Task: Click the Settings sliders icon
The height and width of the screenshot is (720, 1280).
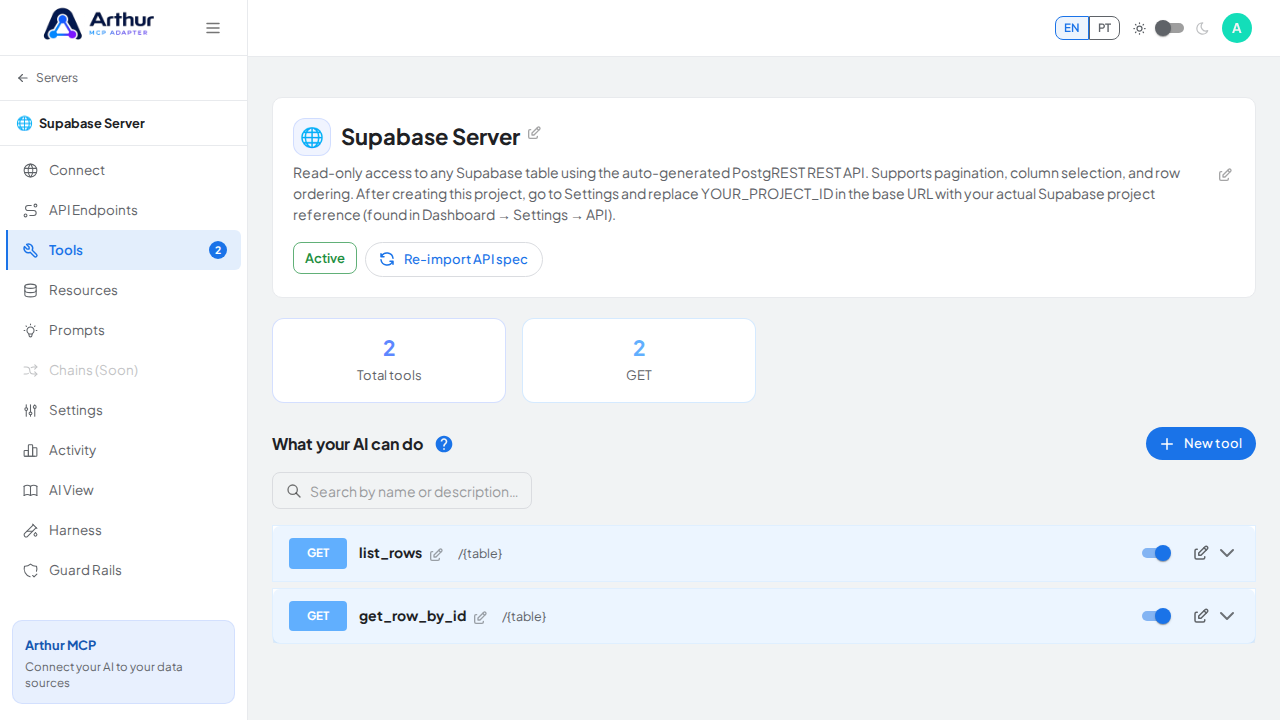Action: (31, 410)
